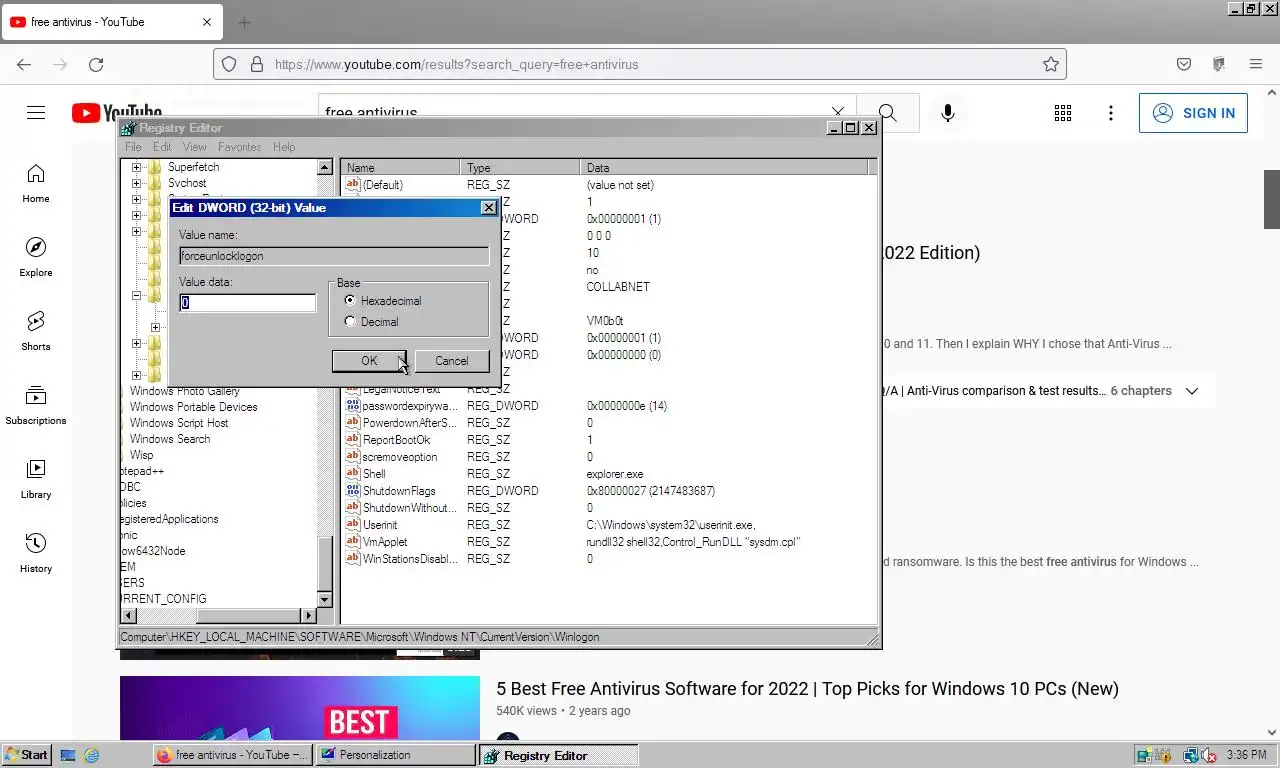The image size is (1280, 768).
Task: Open Subscriptions in YouTube sidebar
Action: 36,406
